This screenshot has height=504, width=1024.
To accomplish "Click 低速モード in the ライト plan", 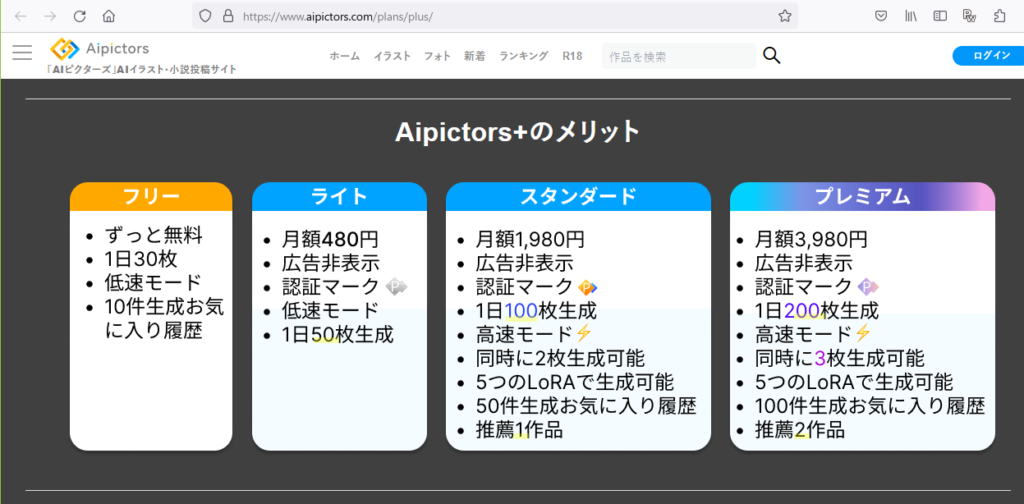I will coord(330,310).
